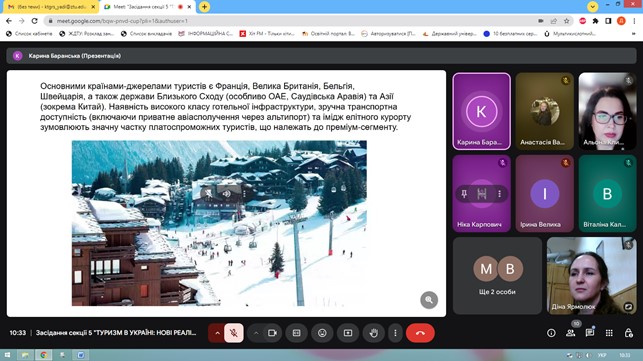Click the magnifier zoom icon on presentation
The image size is (643, 361).
(x=429, y=300)
